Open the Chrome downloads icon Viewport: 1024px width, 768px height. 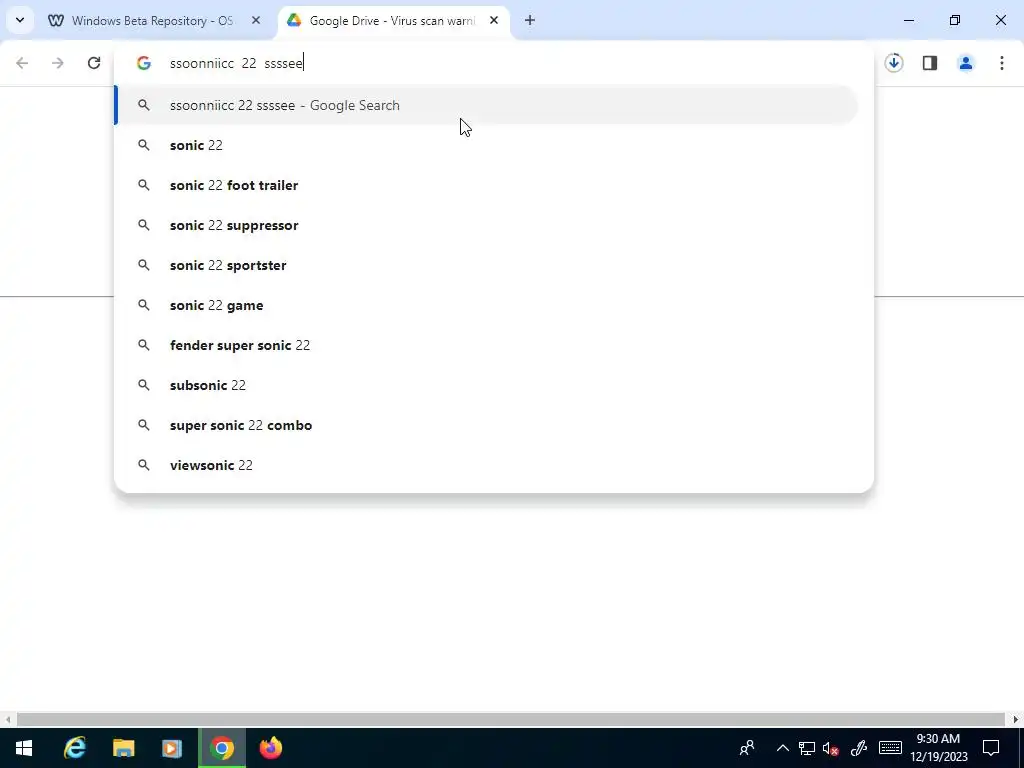pos(894,63)
